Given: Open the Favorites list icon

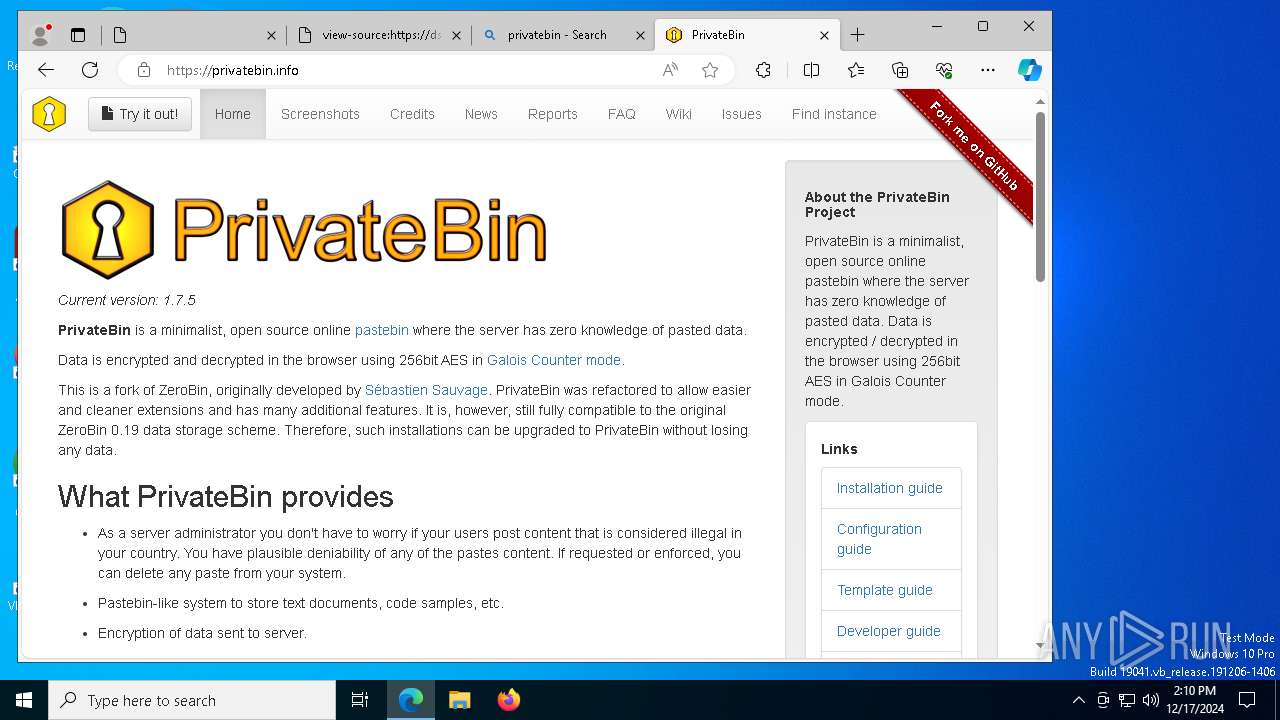Looking at the screenshot, I should tap(856, 70).
